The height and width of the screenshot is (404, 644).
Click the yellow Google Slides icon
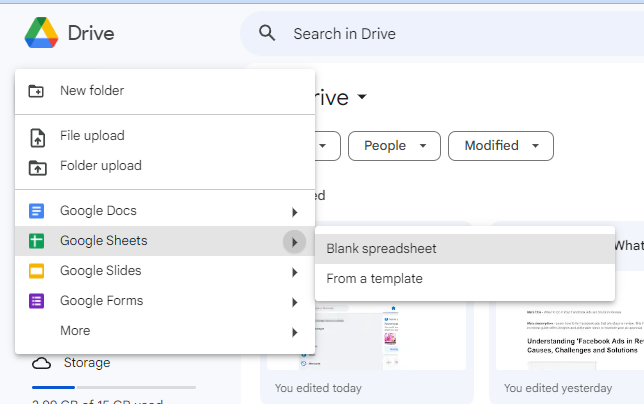[x=37, y=271]
